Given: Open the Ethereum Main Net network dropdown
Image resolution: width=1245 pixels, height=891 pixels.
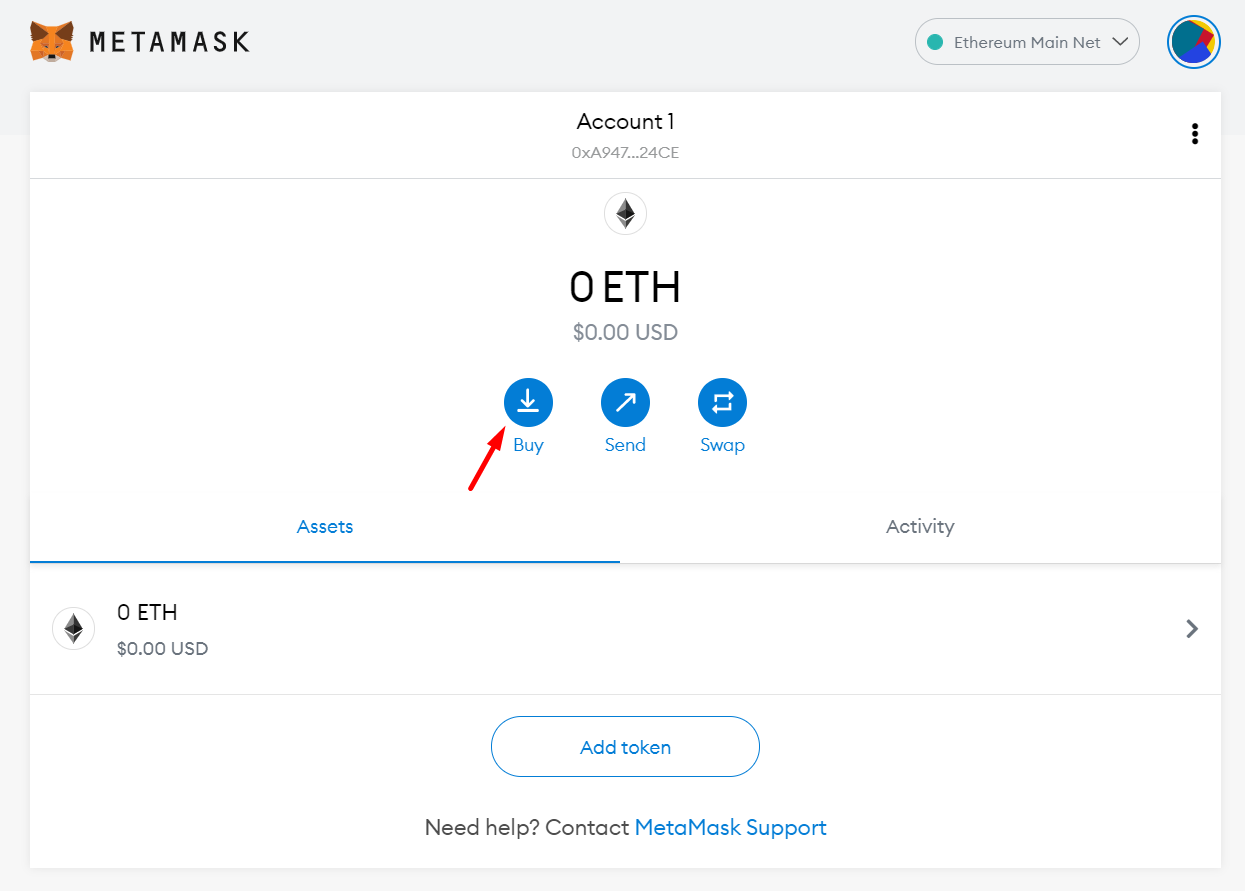Looking at the screenshot, I should [1027, 42].
